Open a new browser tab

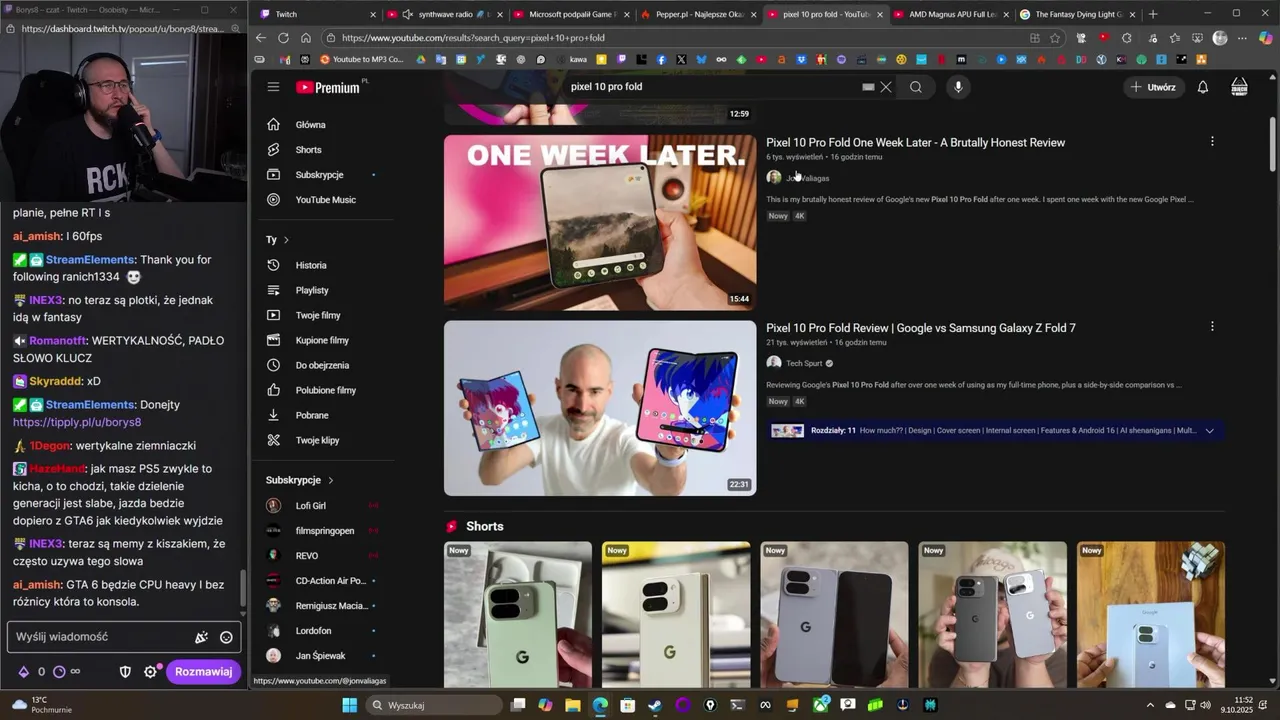tap(1153, 14)
